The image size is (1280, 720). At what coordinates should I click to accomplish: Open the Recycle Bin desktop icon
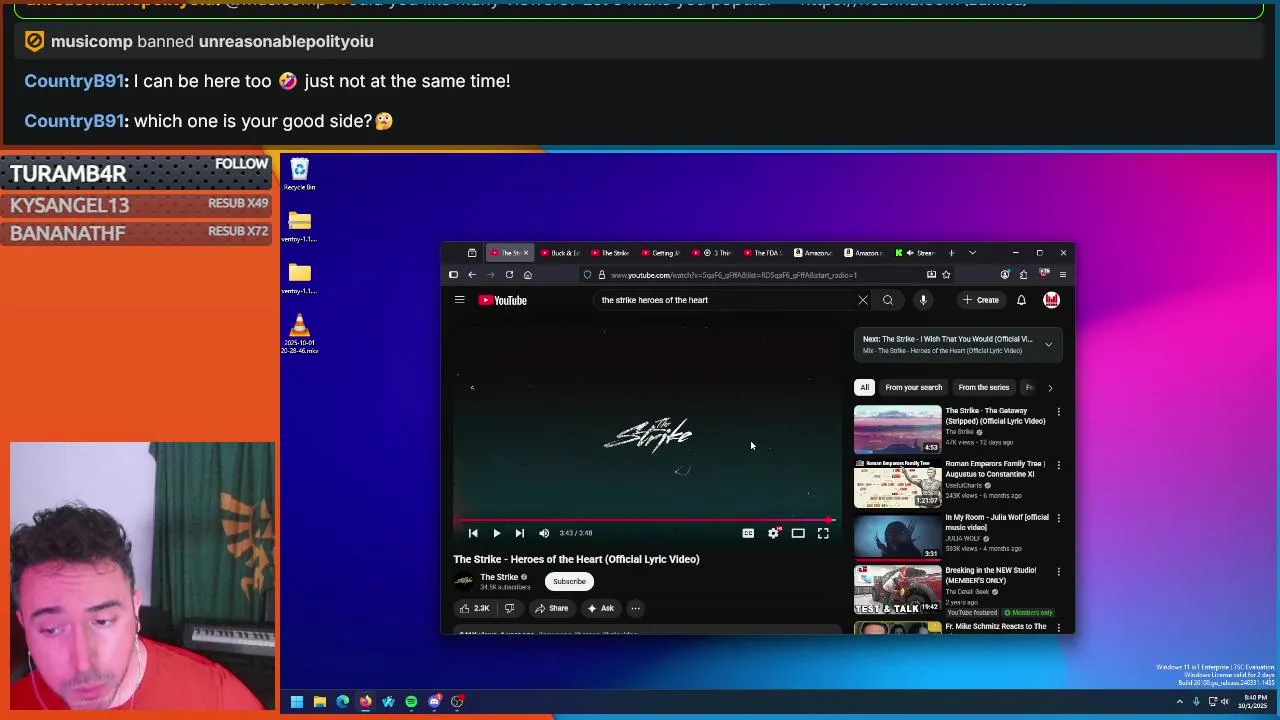(x=299, y=173)
